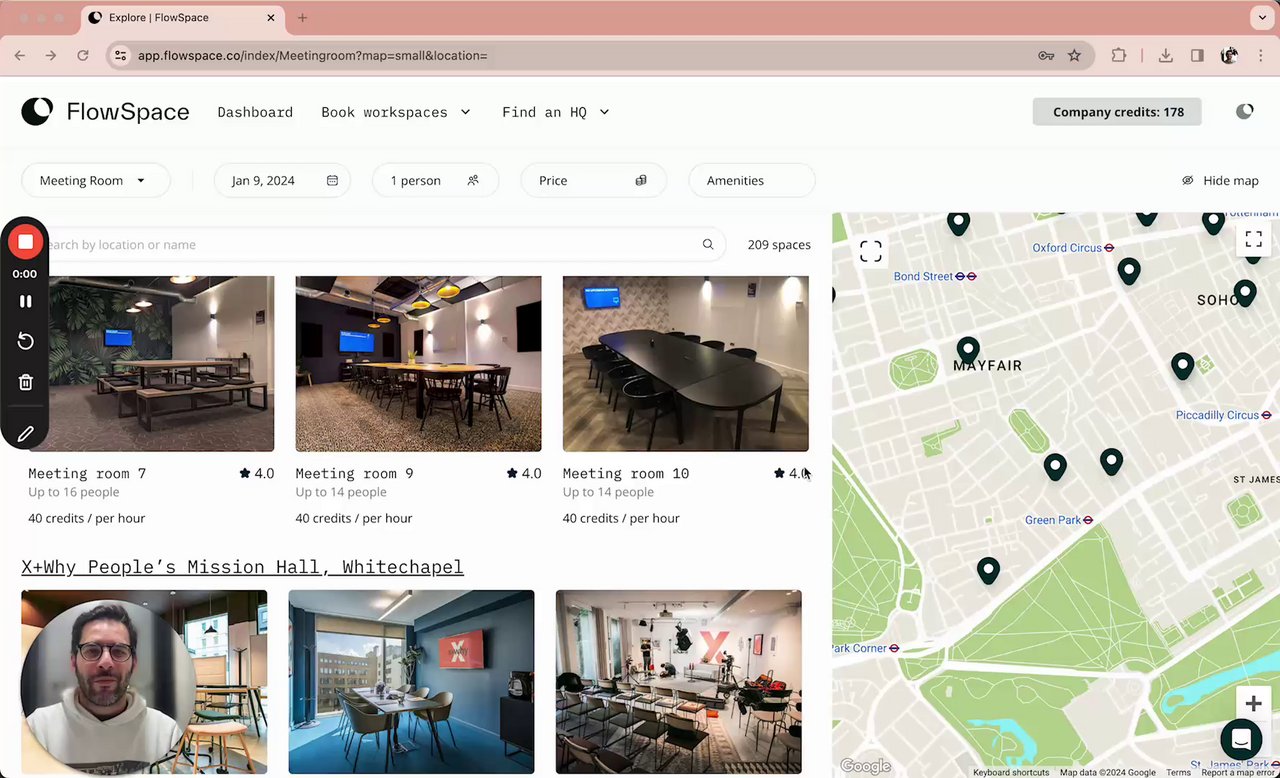Click the FlowSpace logo icon
The height and width of the screenshot is (778, 1280).
pyautogui.click(x=37, y=111)
